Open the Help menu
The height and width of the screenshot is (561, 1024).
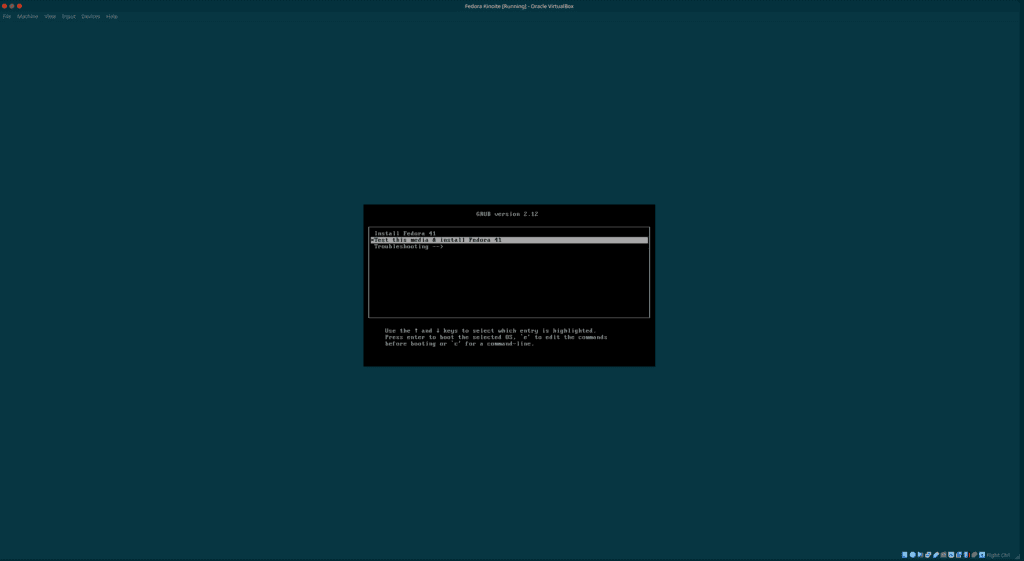tap(112, 17)
